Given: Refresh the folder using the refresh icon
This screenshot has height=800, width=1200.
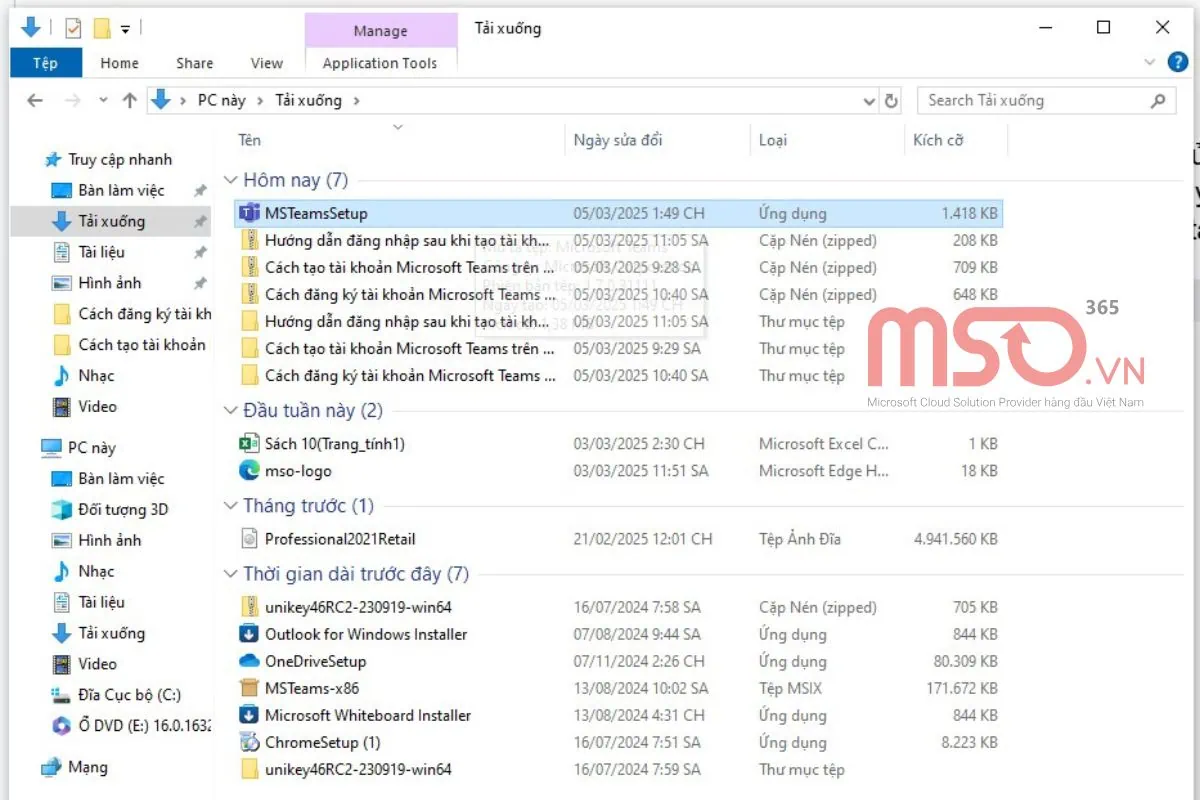Looking at the screenshot, I should [891, 100].
